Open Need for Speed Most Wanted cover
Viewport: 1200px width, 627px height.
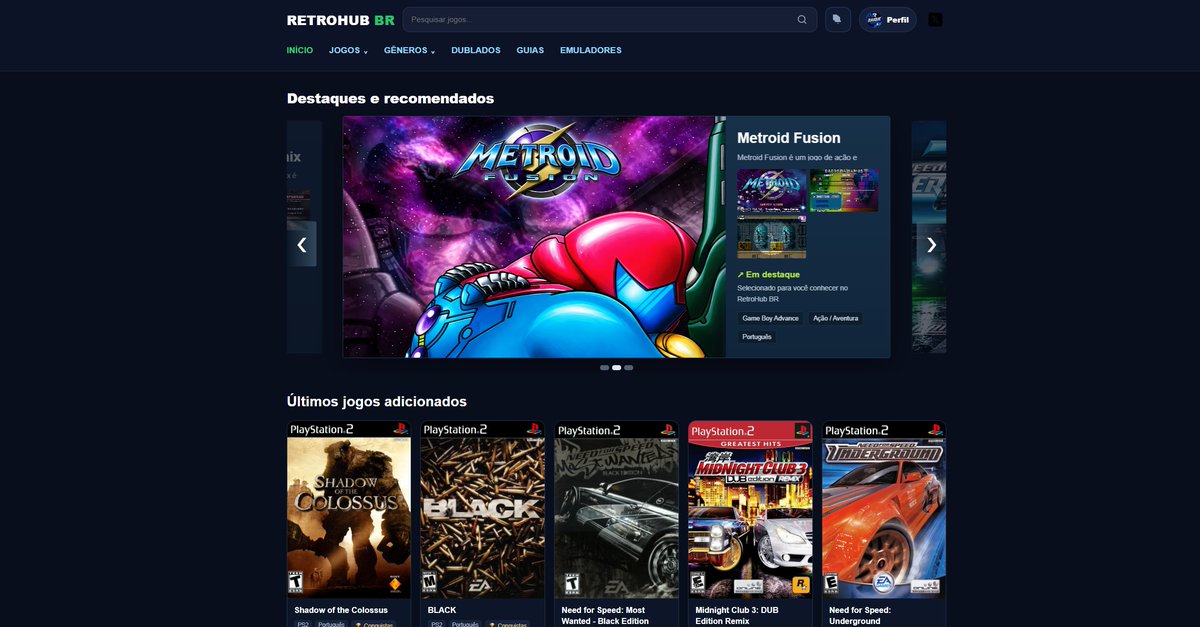[617, 510]
